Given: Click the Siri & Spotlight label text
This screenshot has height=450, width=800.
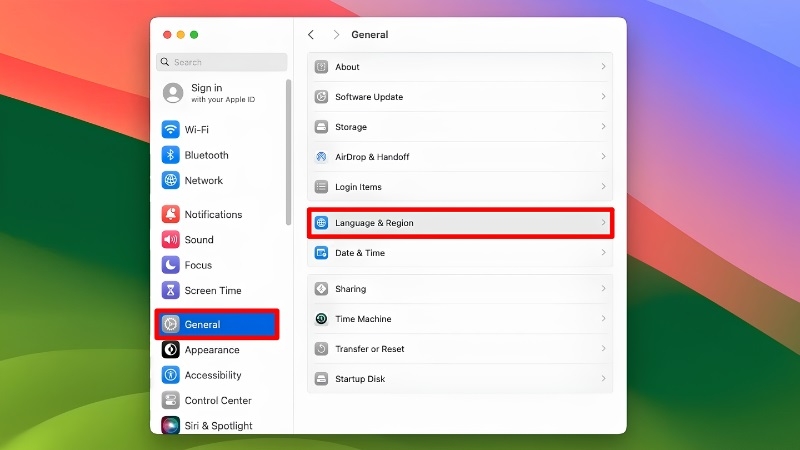Looking at the screenshot, I should [x=218, y=426].
